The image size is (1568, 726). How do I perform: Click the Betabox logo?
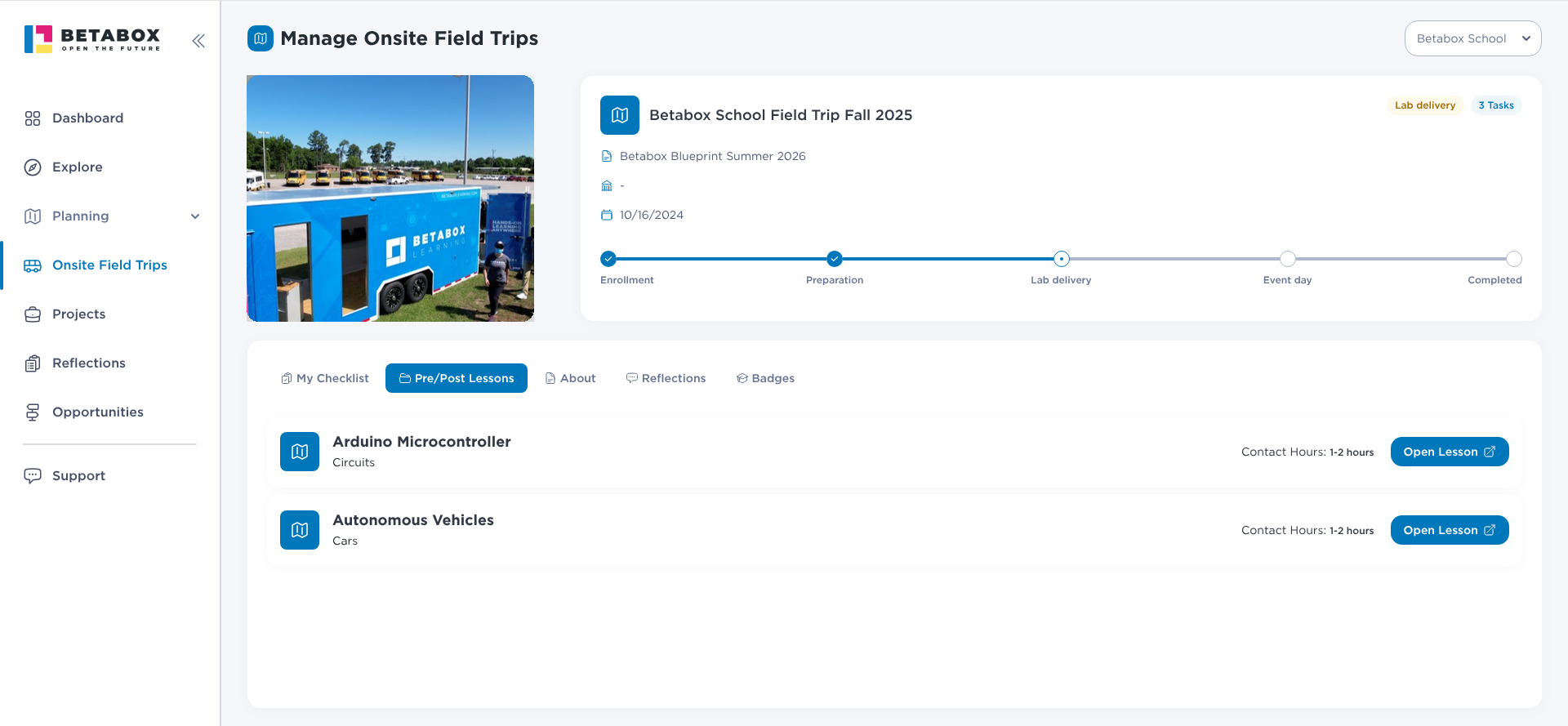[x=92, y=39]
